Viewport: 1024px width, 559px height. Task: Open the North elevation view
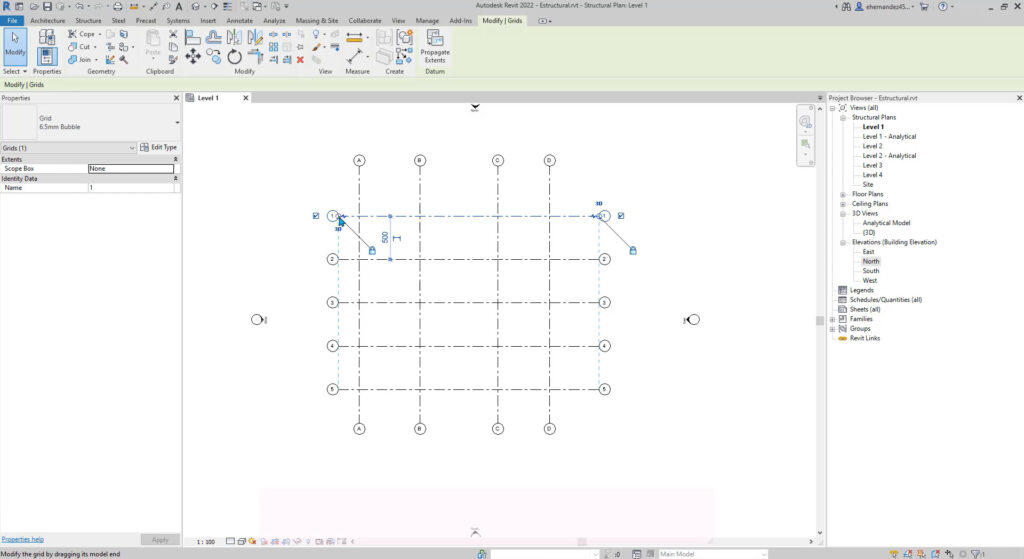pyautogui.click(x=871, y=261)
